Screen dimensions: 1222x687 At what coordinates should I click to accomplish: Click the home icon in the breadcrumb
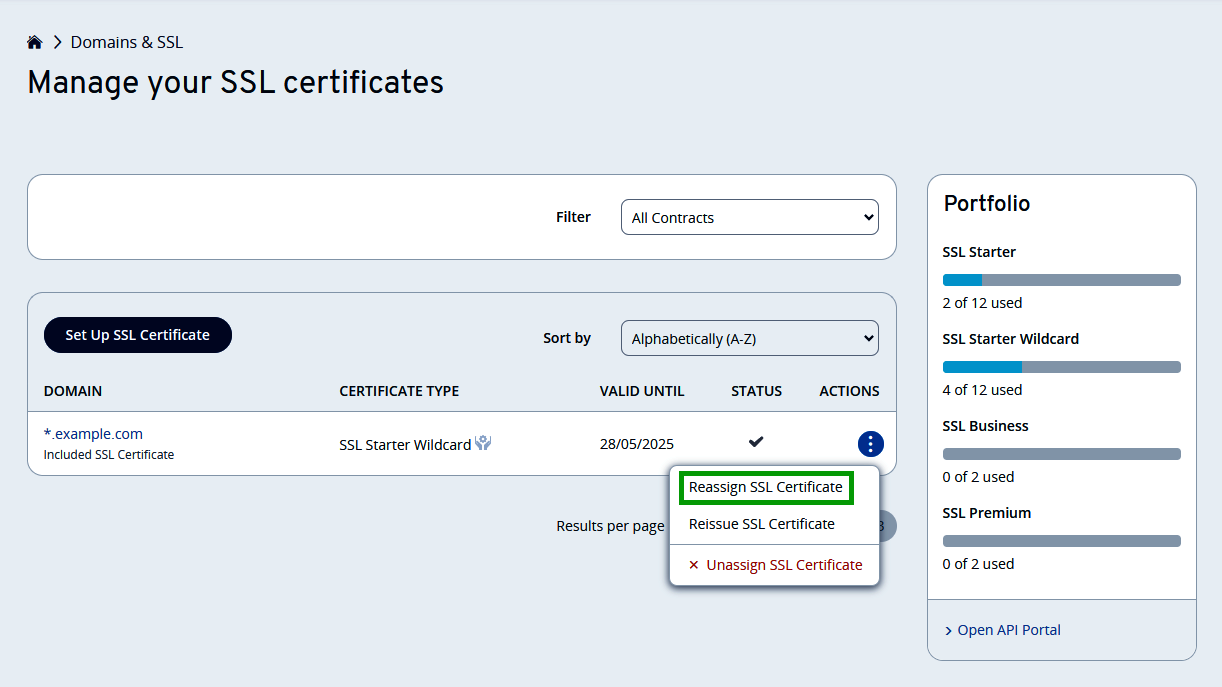[x=35, y=42]
